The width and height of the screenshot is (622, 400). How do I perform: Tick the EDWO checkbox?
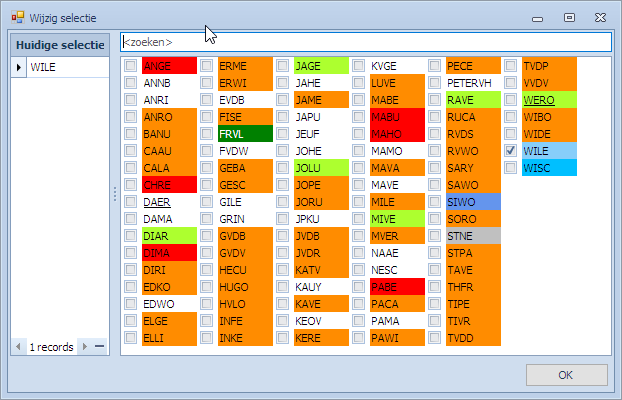(131, 304)
